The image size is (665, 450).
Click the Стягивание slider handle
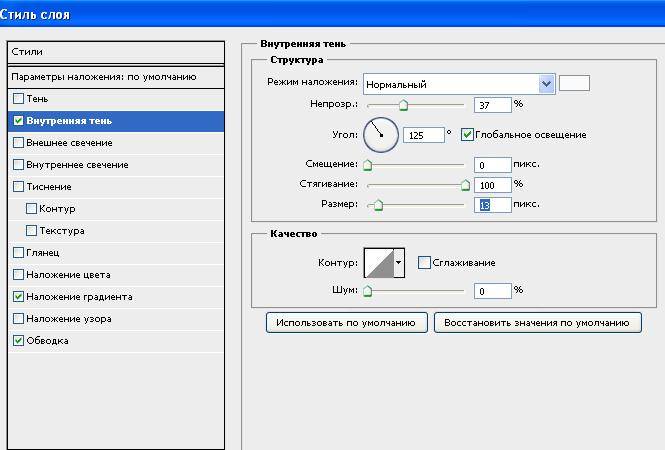pyautogui.click(x=465, y=185)
